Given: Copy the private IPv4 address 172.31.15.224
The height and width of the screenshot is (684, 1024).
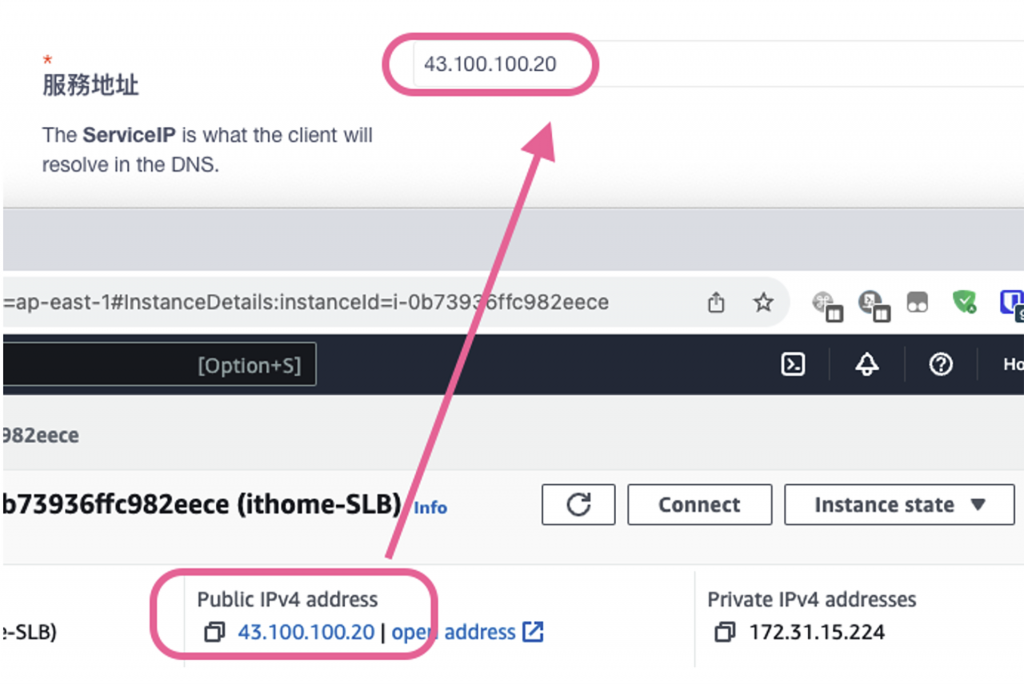Looking at the screenshot, I should point(725,632).
